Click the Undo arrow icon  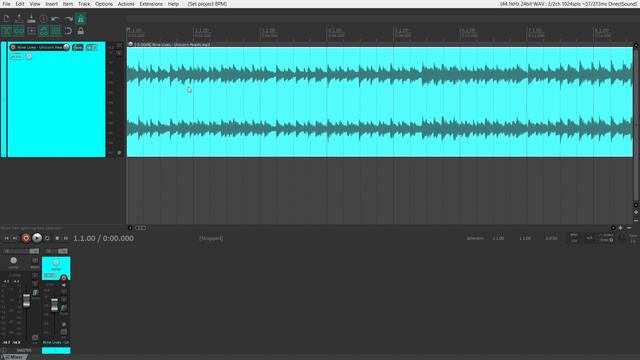[x=56, y=19]
